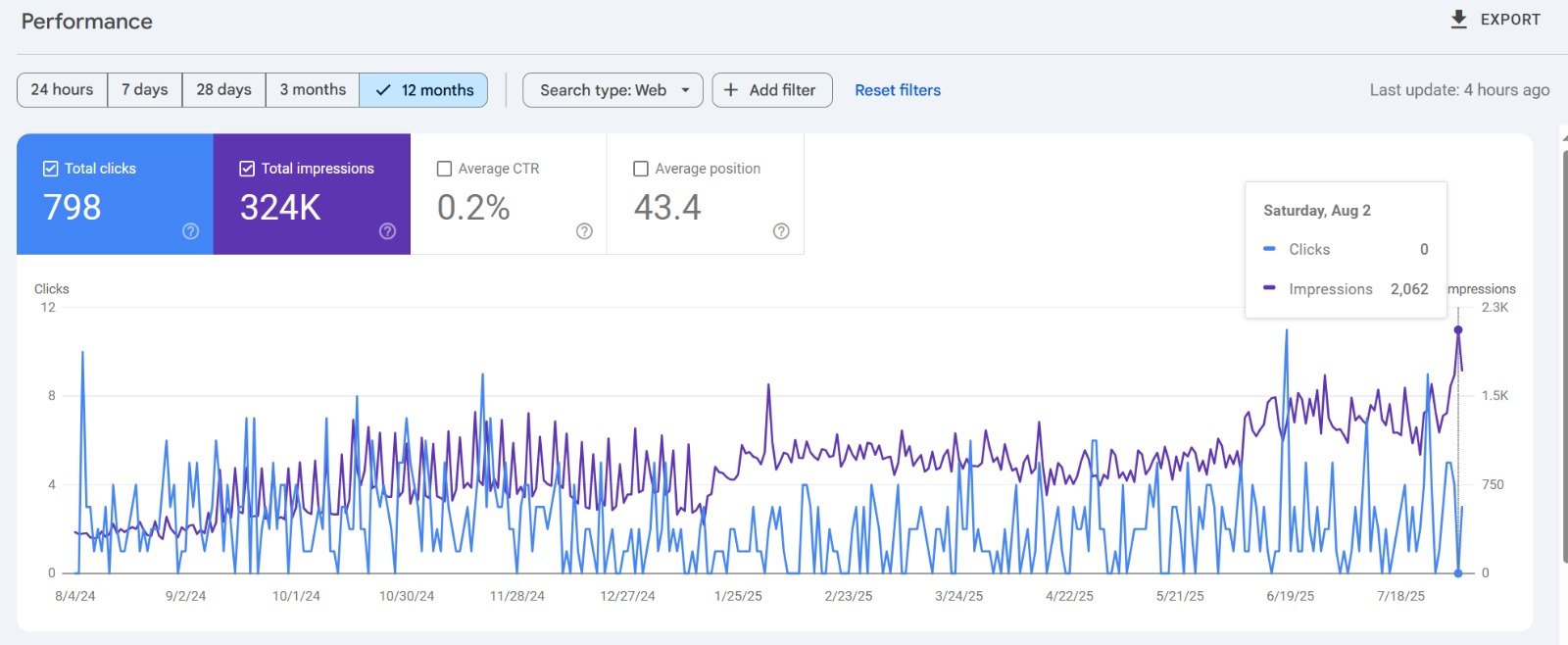The image size is (1568, 645).
Task: Click checkmark icon on 12 months tab
Action: point(383,90)
